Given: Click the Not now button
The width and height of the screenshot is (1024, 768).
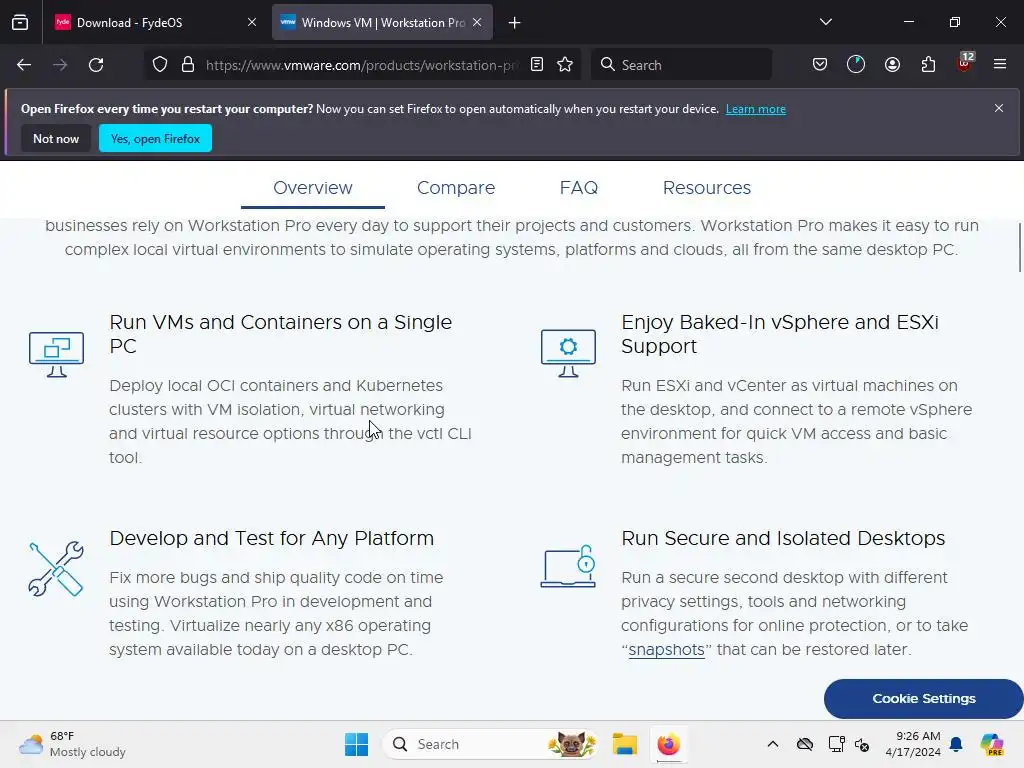Looking at the screenshot, I should tap(56, 138).
